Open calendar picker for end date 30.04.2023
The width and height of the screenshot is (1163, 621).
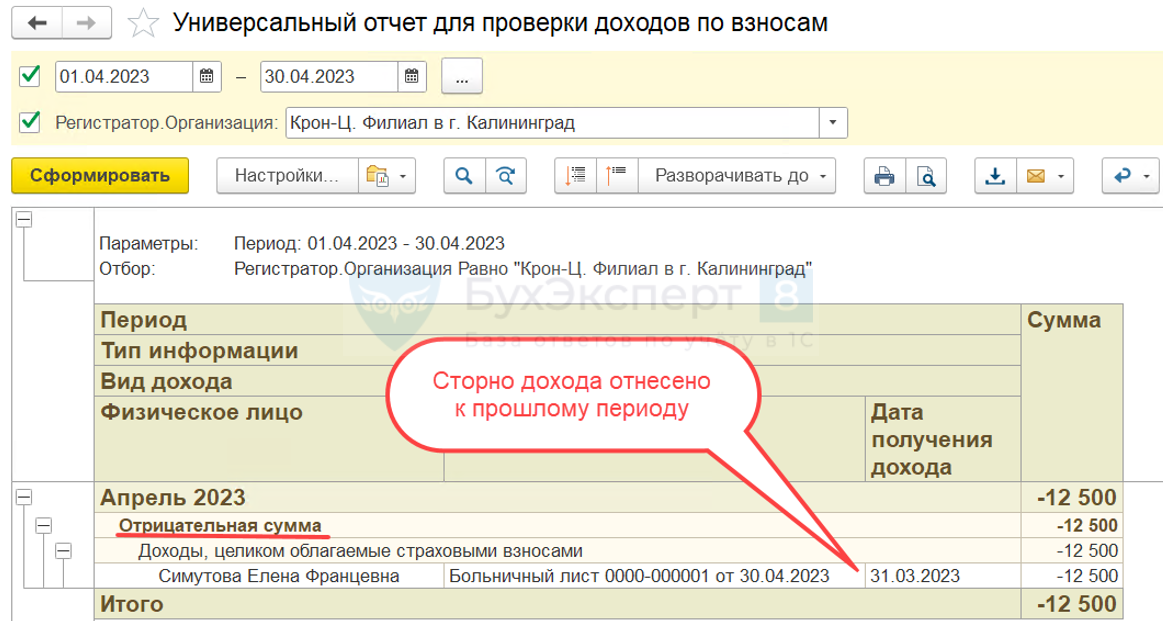pos(410,76)
